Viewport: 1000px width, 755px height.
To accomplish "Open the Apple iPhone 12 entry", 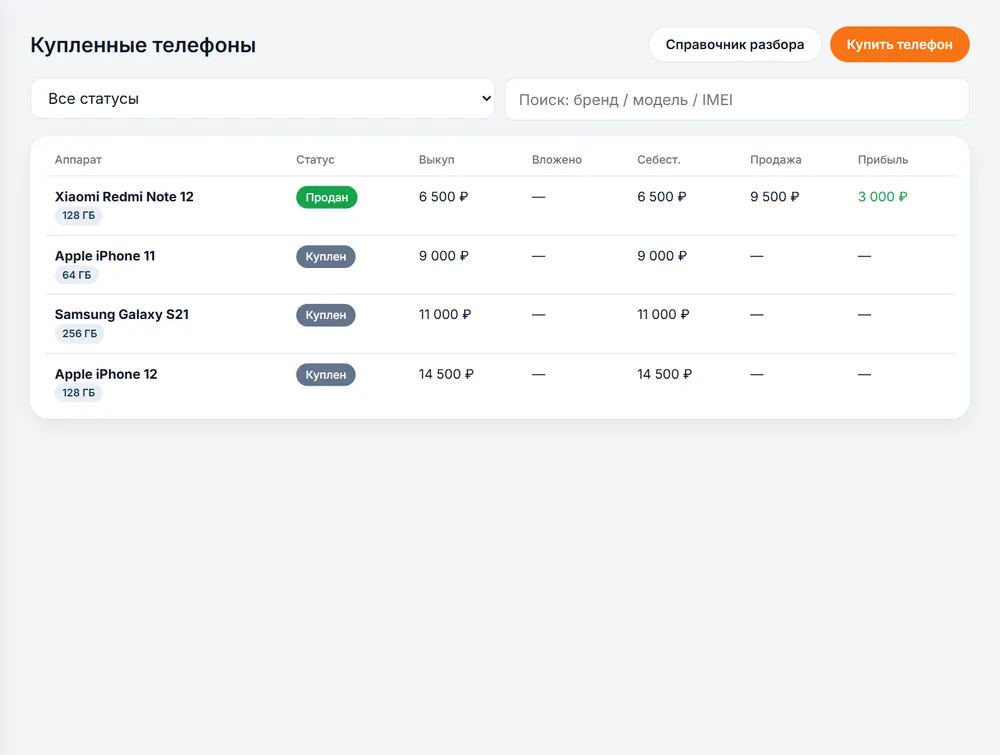I will 106,374.
